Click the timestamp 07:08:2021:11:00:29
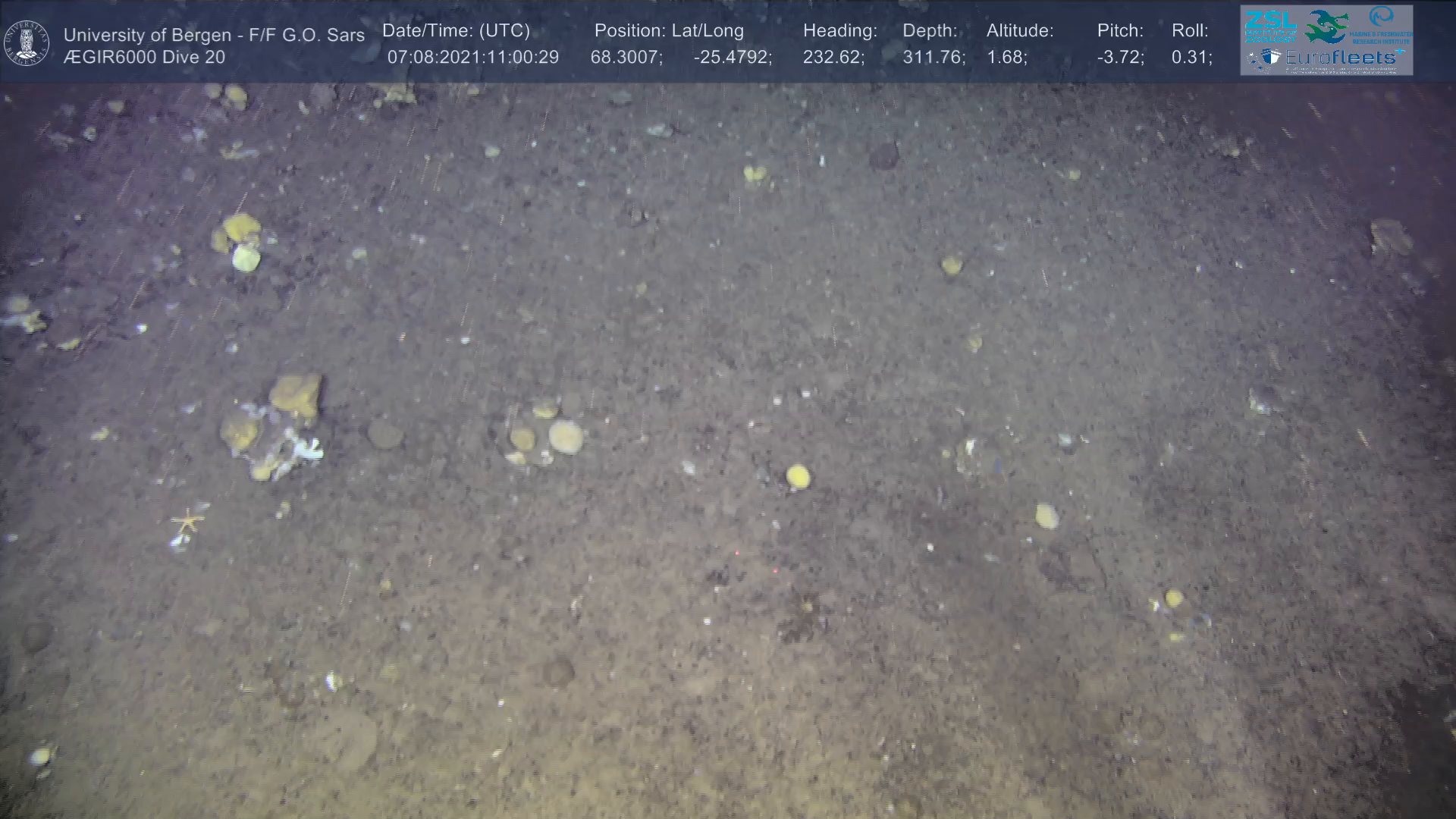The height and width of the screenshot is (819, 1456). [x=473, y=58]
